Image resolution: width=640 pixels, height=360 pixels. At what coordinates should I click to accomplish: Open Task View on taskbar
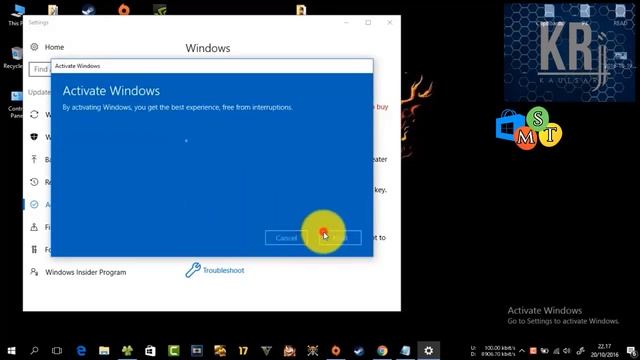click(x=57, y=351)
